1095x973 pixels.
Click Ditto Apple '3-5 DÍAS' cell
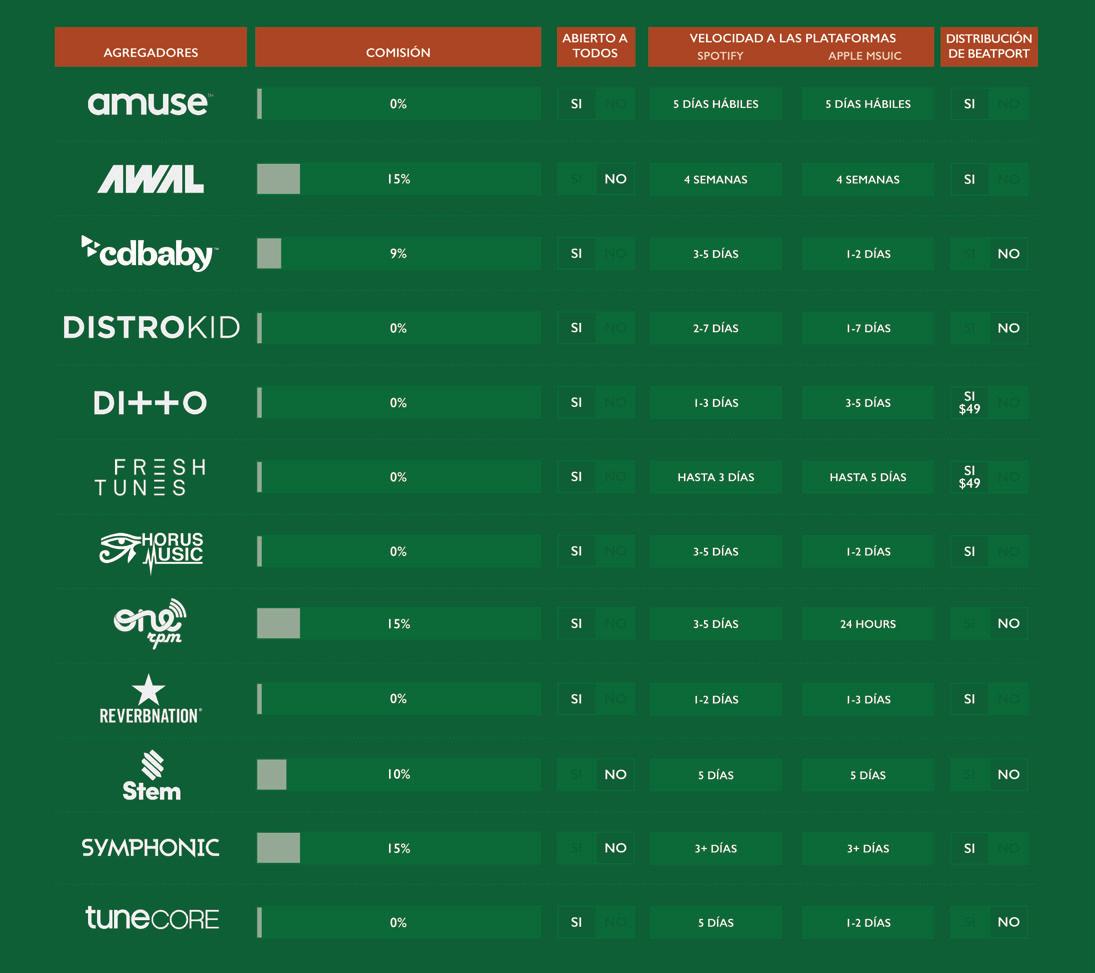[868, 402]
